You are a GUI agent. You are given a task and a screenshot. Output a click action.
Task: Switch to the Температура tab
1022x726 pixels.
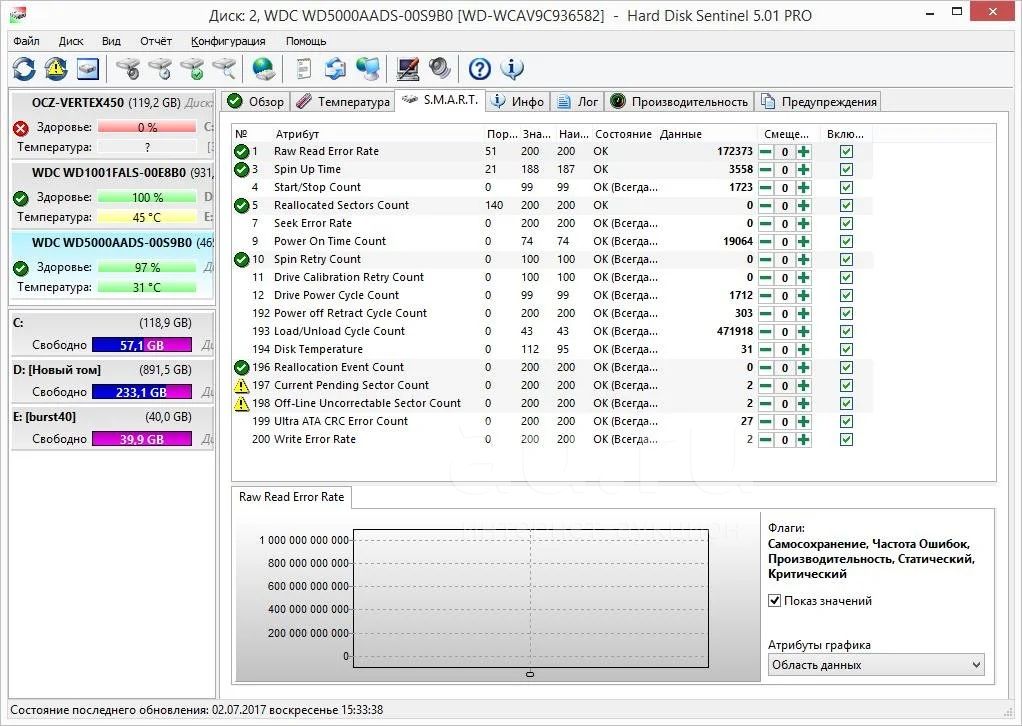tap(343, 102)
